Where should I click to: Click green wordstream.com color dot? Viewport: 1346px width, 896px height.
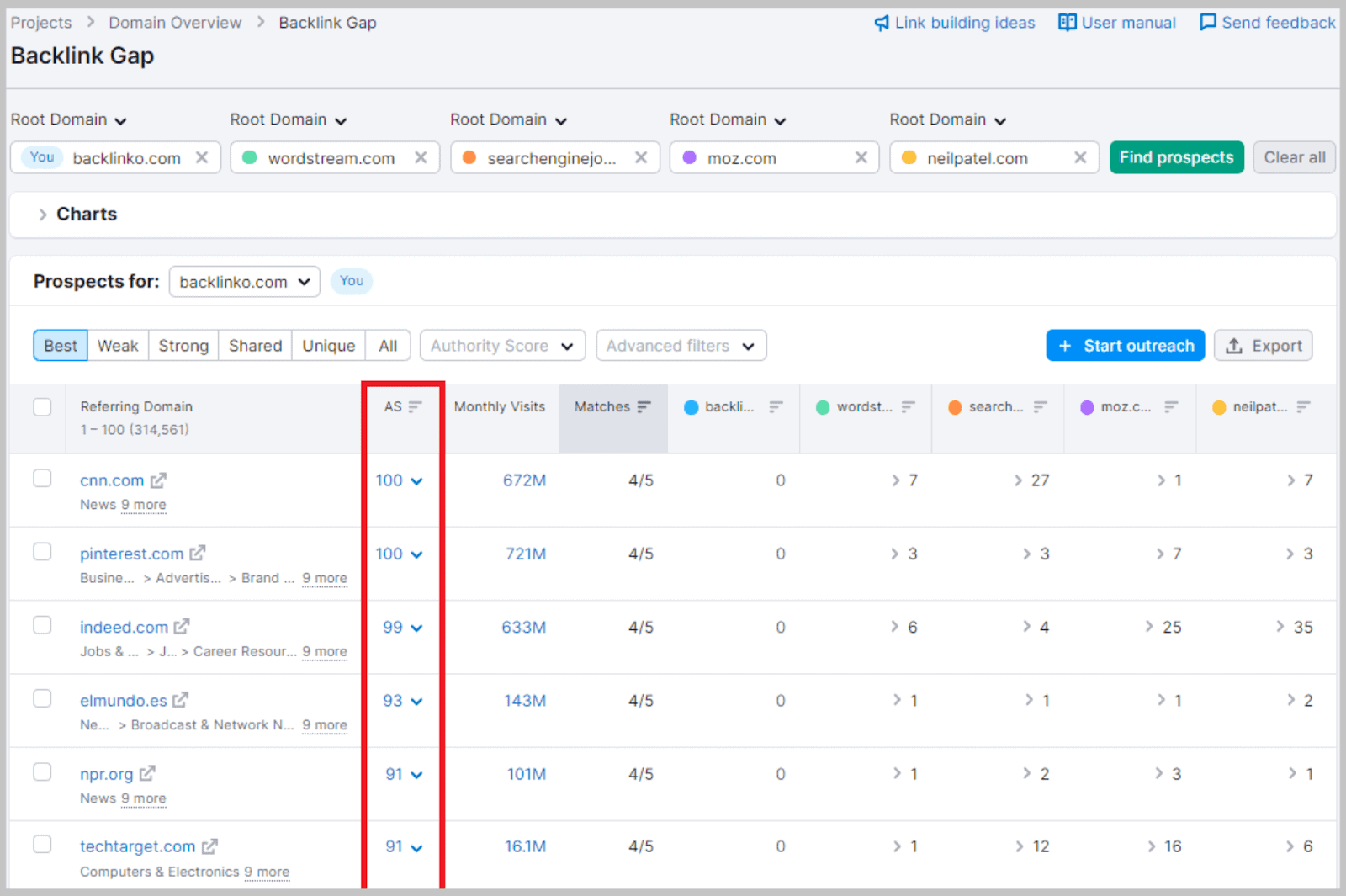(250, 157)
